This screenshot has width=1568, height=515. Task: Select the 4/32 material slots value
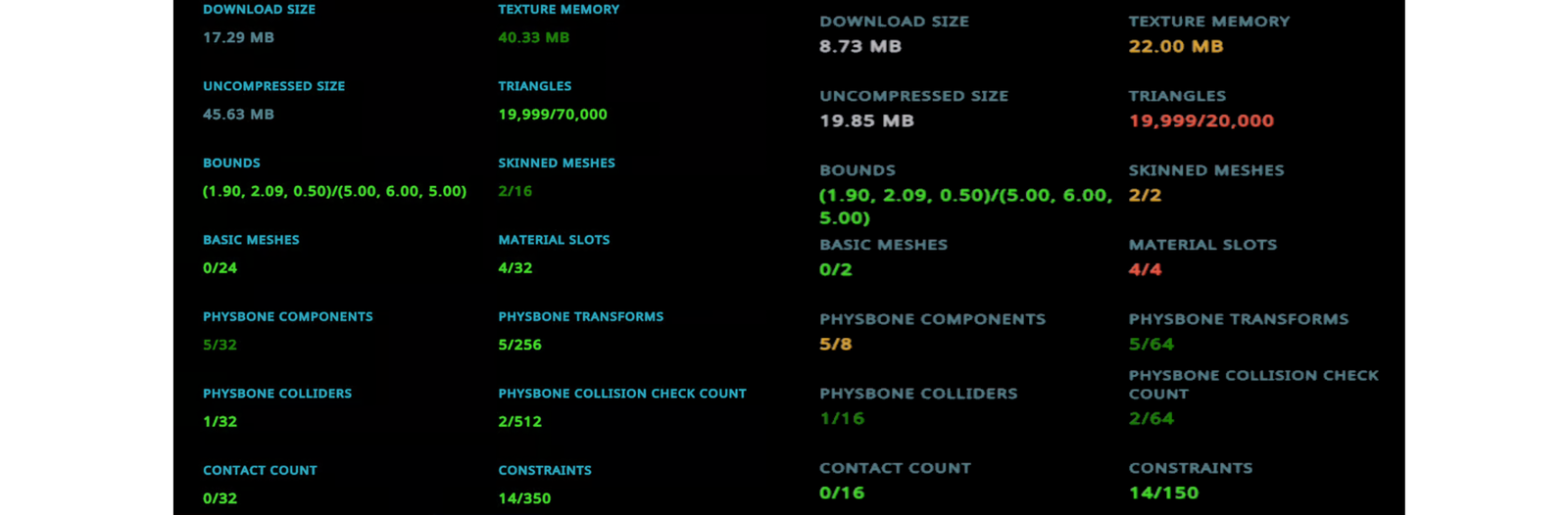click(514, 268)
